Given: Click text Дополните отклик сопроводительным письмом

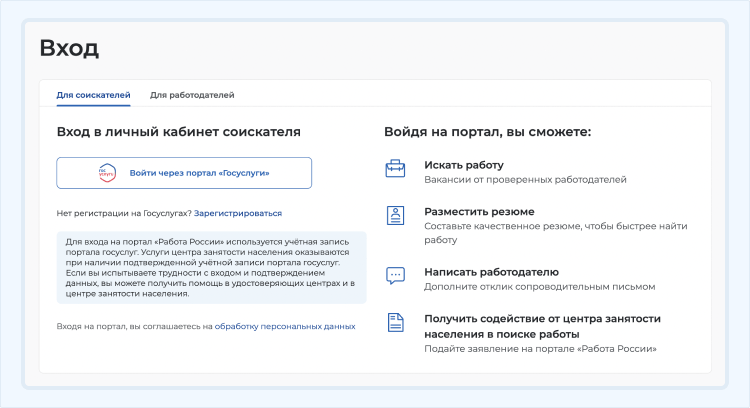Looking at the screenshot, I should (x=540, y=287).
